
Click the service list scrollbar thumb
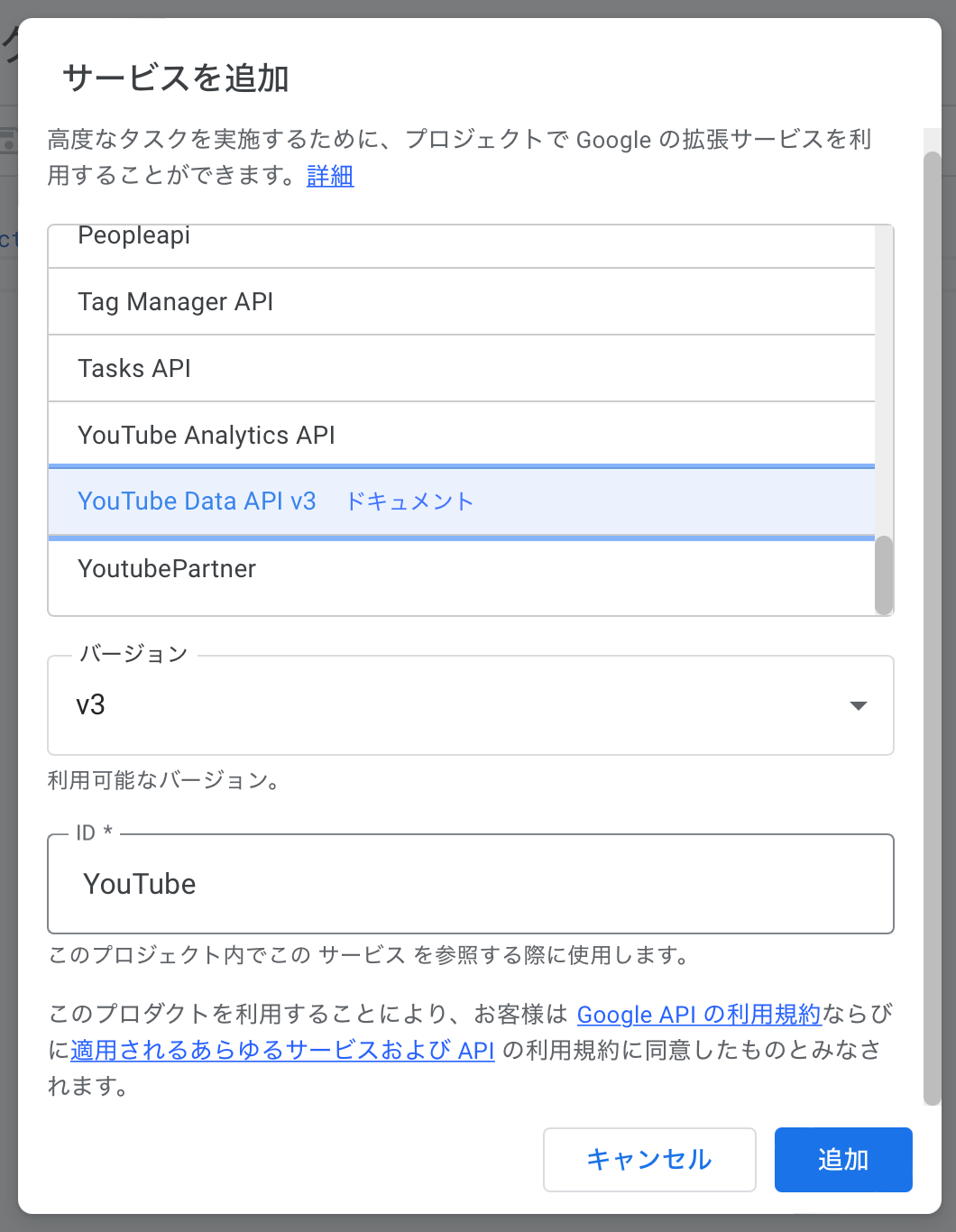pyautogui.click(x=884, y=575)
